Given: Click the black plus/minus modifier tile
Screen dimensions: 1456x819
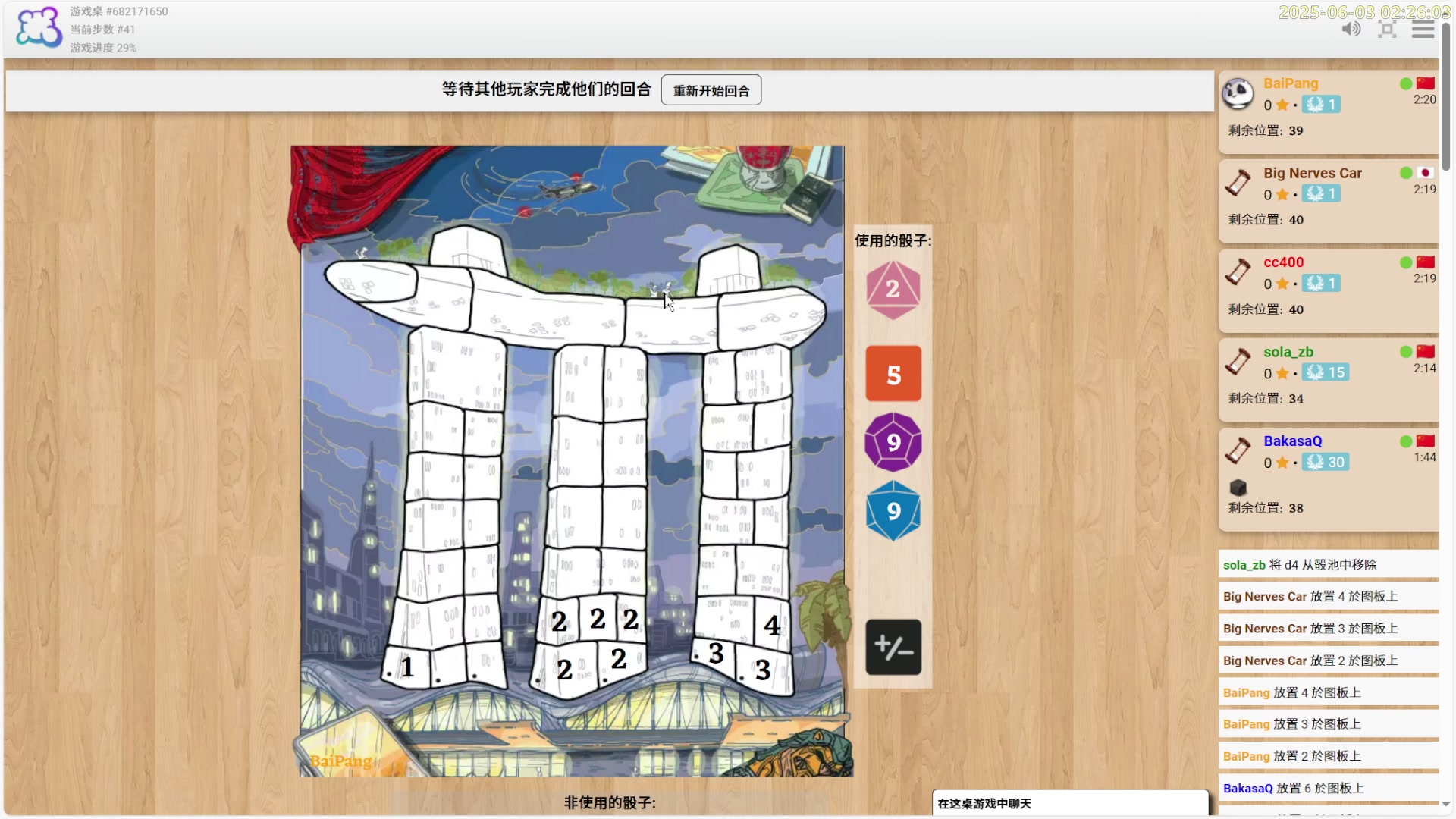Looking at the screenshot, I should 893,647.
